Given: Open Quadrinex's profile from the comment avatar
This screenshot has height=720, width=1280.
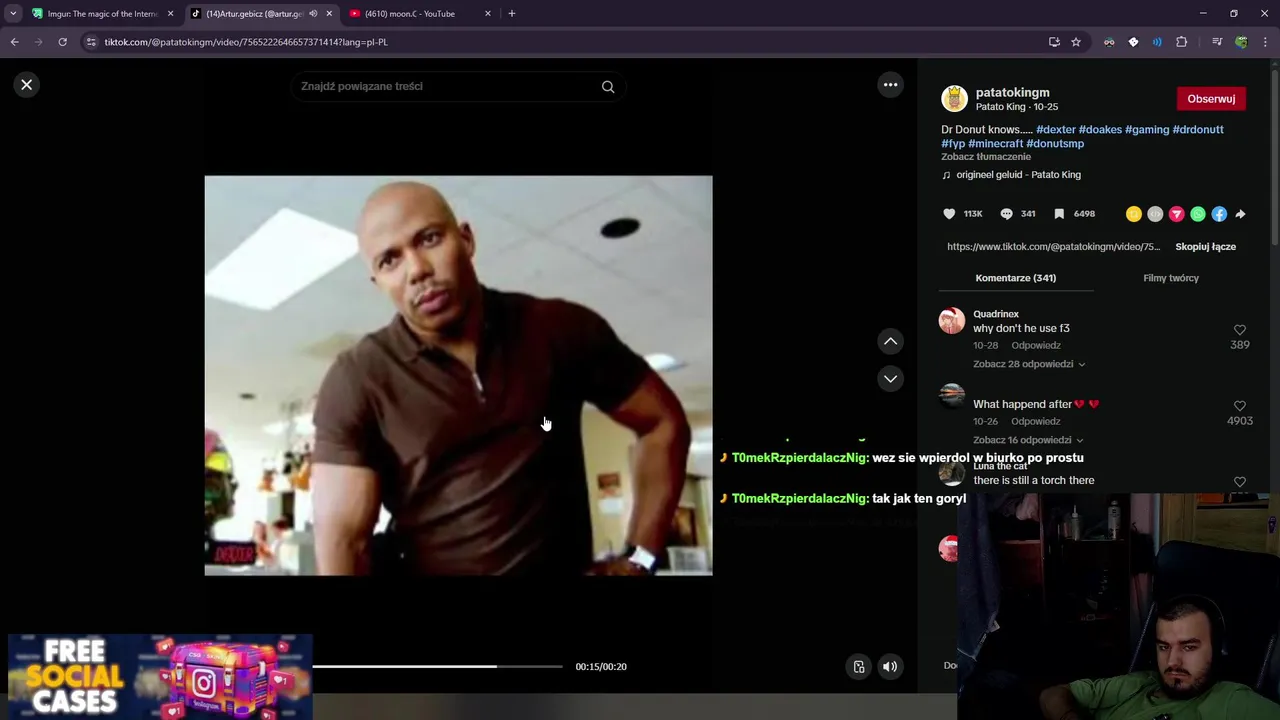Looking at the screenshot, I should [952, 321].
